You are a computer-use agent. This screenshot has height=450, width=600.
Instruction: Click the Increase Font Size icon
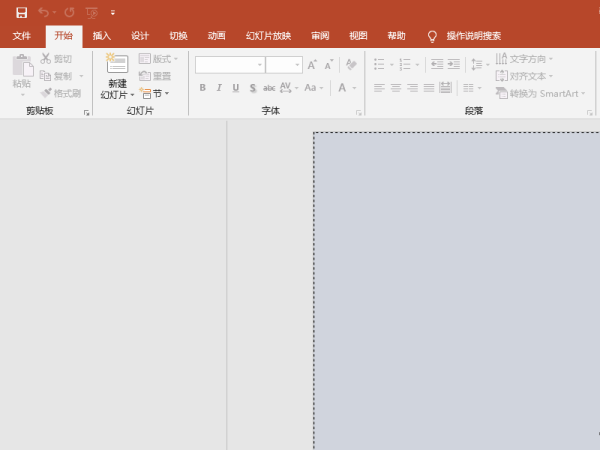(x=313, y=64)
